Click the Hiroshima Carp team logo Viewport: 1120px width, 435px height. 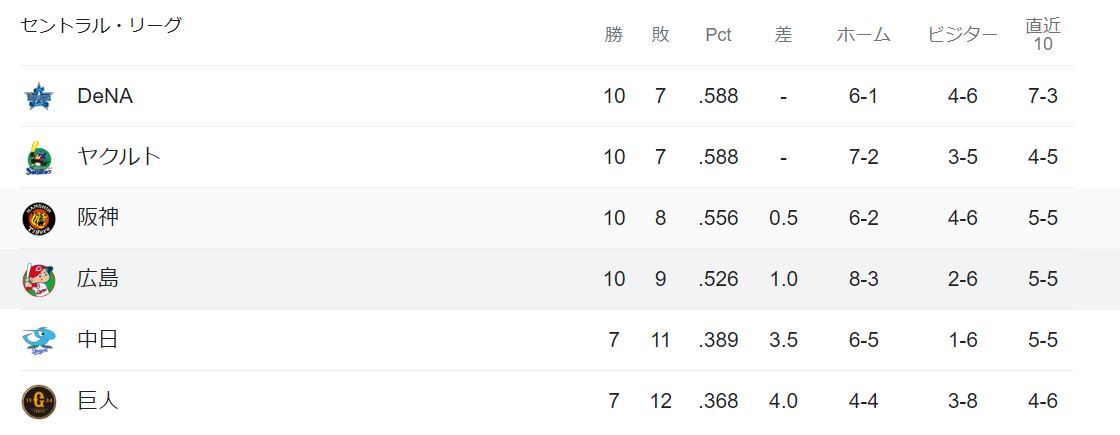pos(39,279)
